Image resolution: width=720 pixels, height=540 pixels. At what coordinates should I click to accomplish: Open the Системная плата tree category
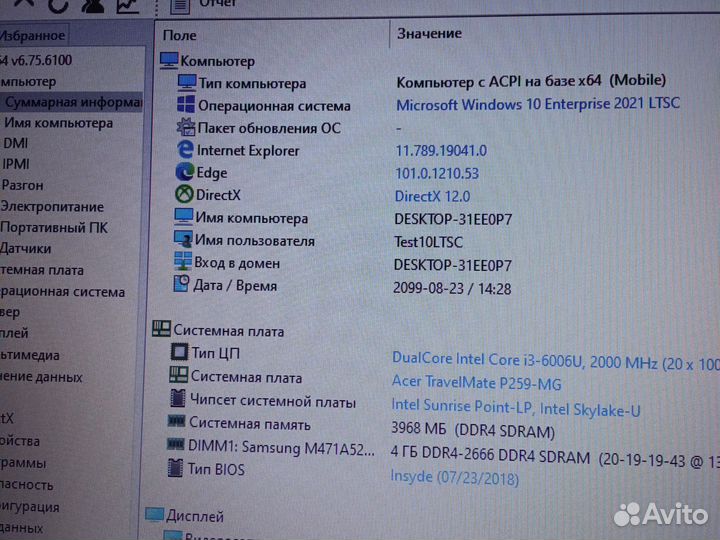pyautogui.click(x=42, y=270)
